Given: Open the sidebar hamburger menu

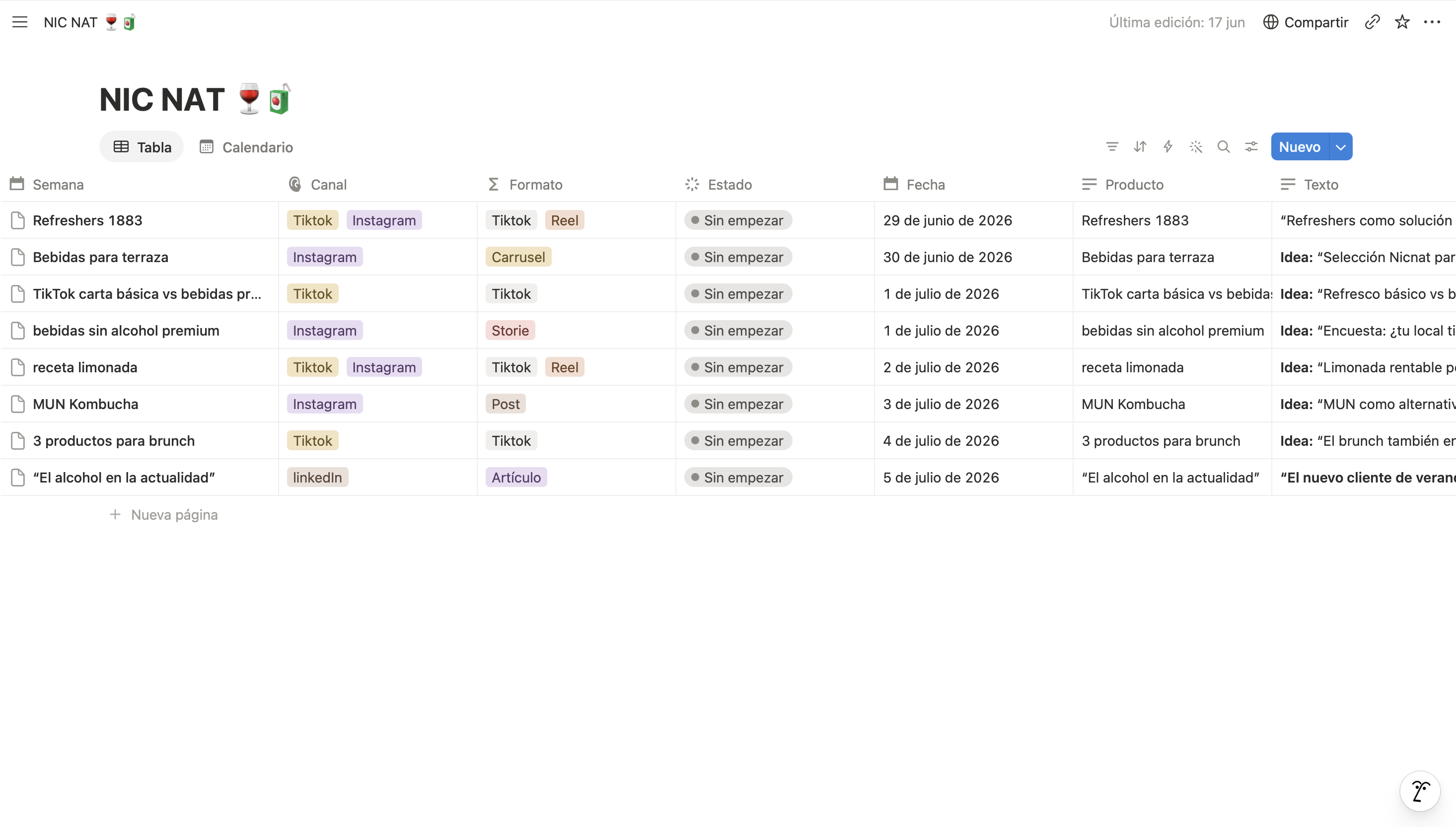Looking at the screenshot, I should pos(20,22).
